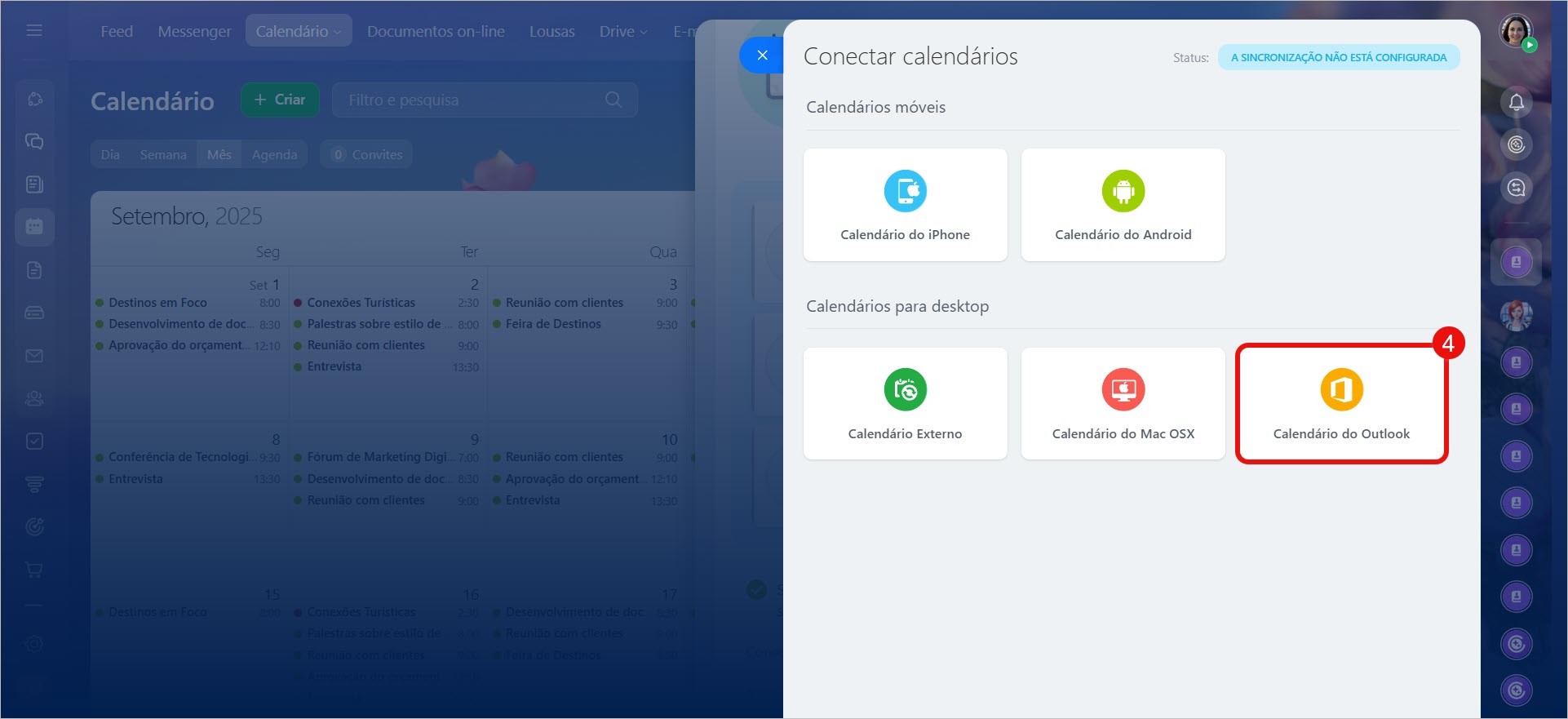The height and width of the screenshot is (719, 1568).
Task: Select day 16 in the calendar grid
Action: [471, 594]
